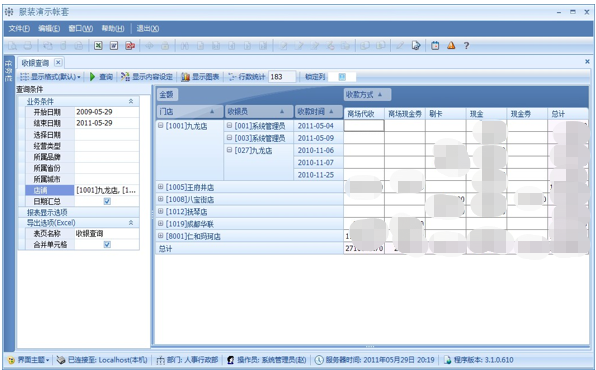Sort by 门店 column header
596x370 pixels.
coord(190,111)
